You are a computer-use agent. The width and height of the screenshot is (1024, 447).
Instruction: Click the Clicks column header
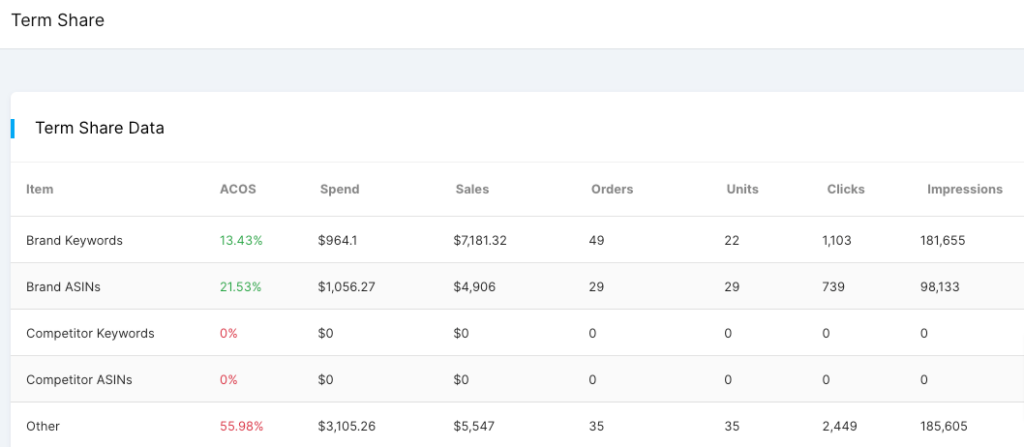[x=846, y=189]
